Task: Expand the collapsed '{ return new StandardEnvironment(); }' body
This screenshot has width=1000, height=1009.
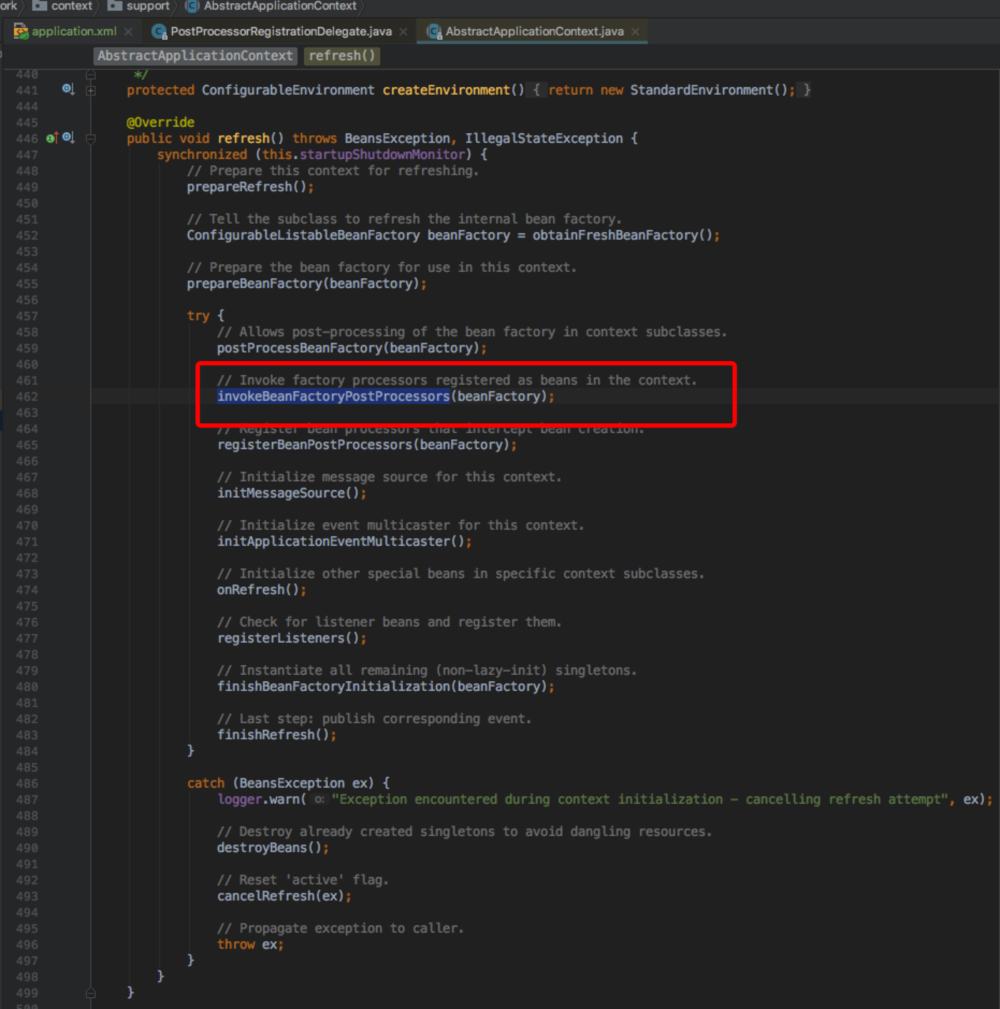Action: click(671, 90)
